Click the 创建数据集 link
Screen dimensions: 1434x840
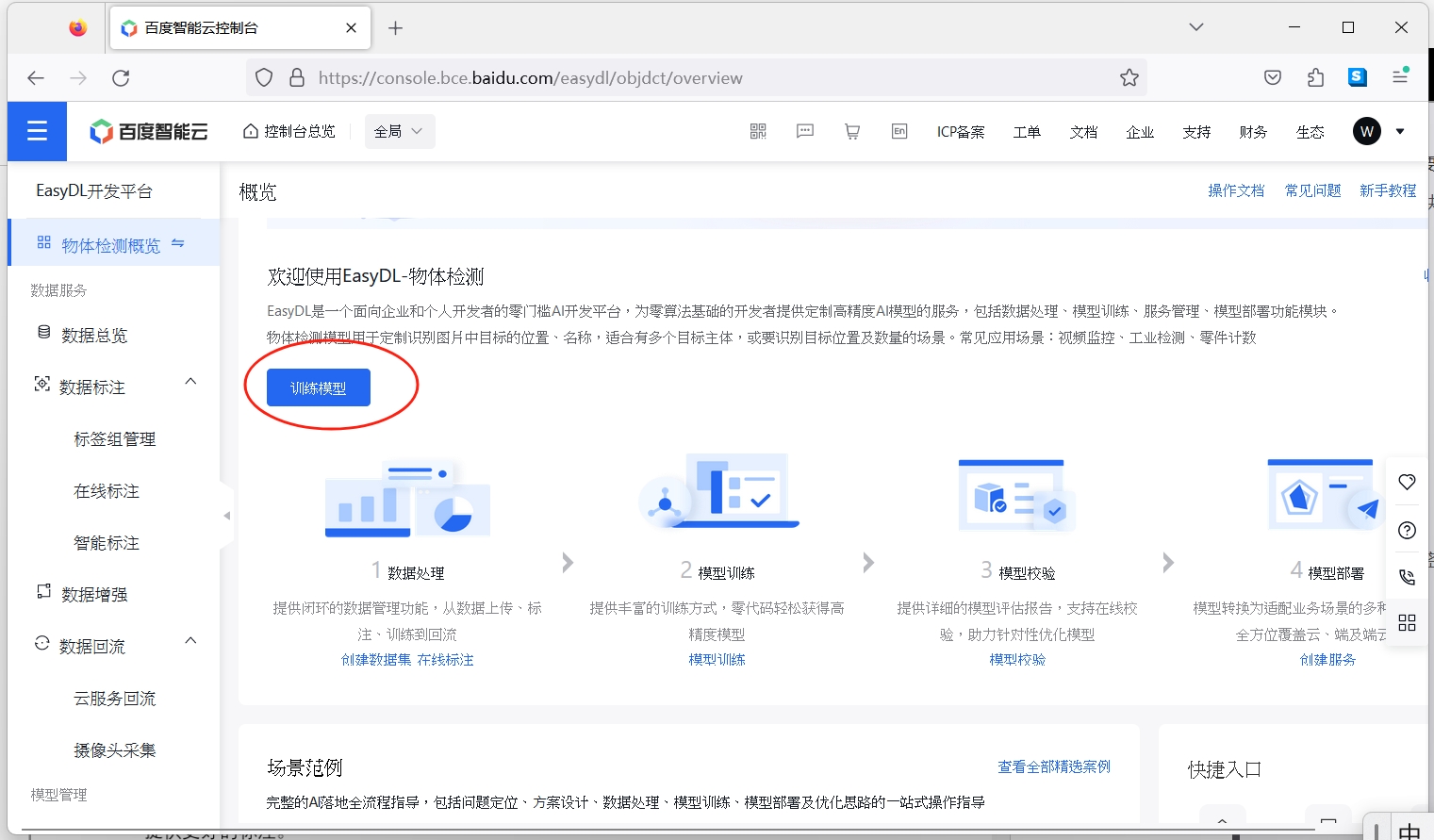pos(376,660)
